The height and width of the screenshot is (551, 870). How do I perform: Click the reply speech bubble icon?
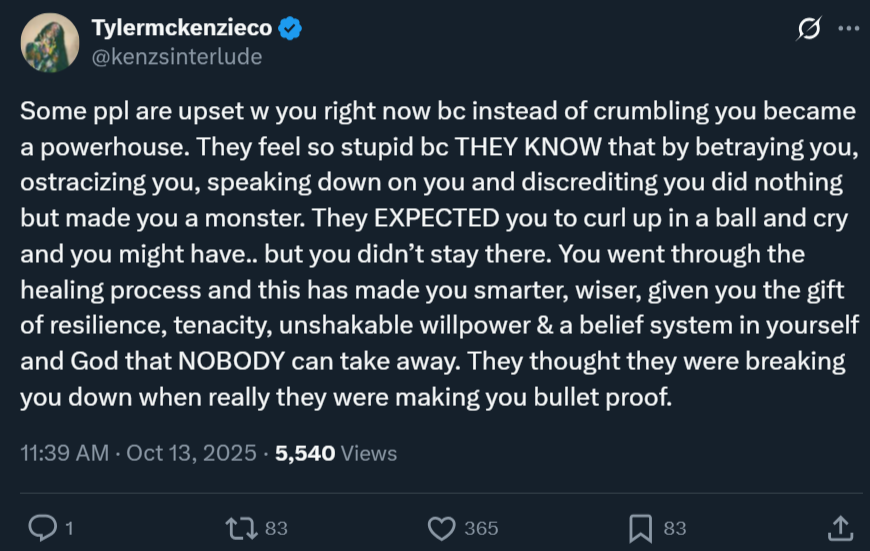[42, 527]
